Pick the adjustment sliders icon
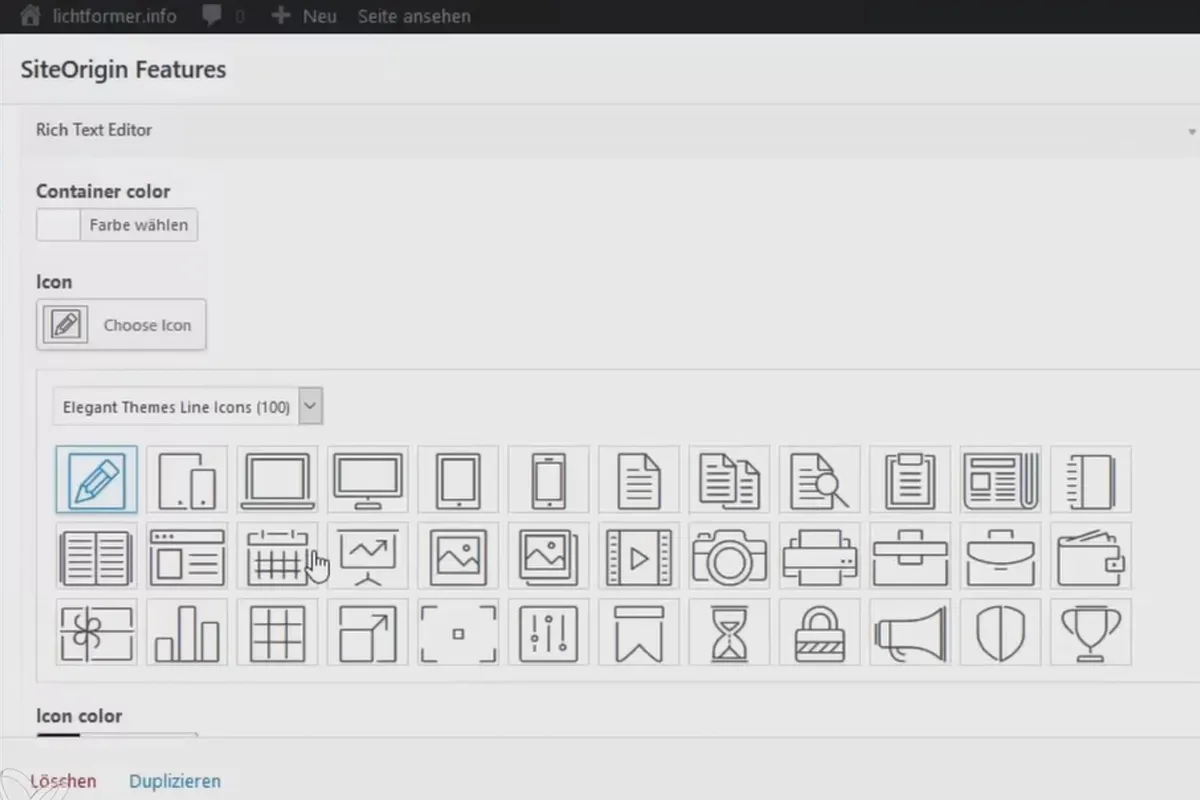Image resolution: width=1200 pixels, height=800 pixels. 548,632
